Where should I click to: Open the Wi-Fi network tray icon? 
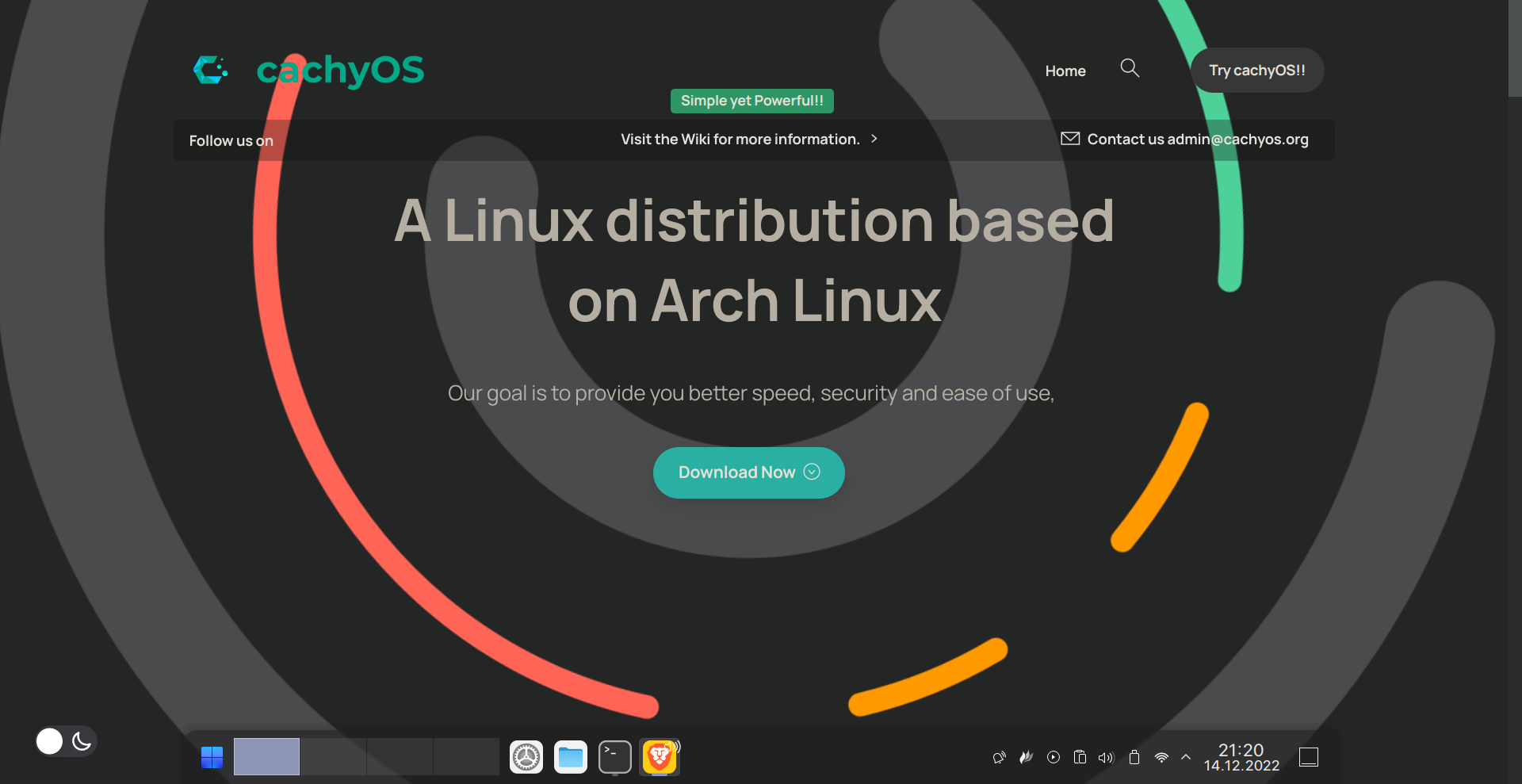point(1161,757)
